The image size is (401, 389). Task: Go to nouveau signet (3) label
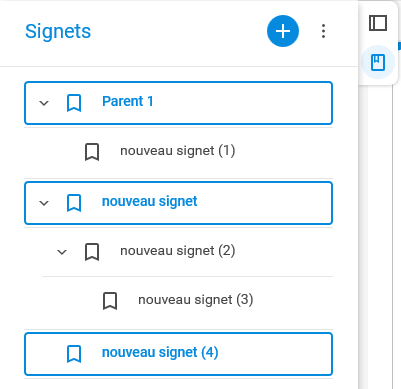click(196, 300)
